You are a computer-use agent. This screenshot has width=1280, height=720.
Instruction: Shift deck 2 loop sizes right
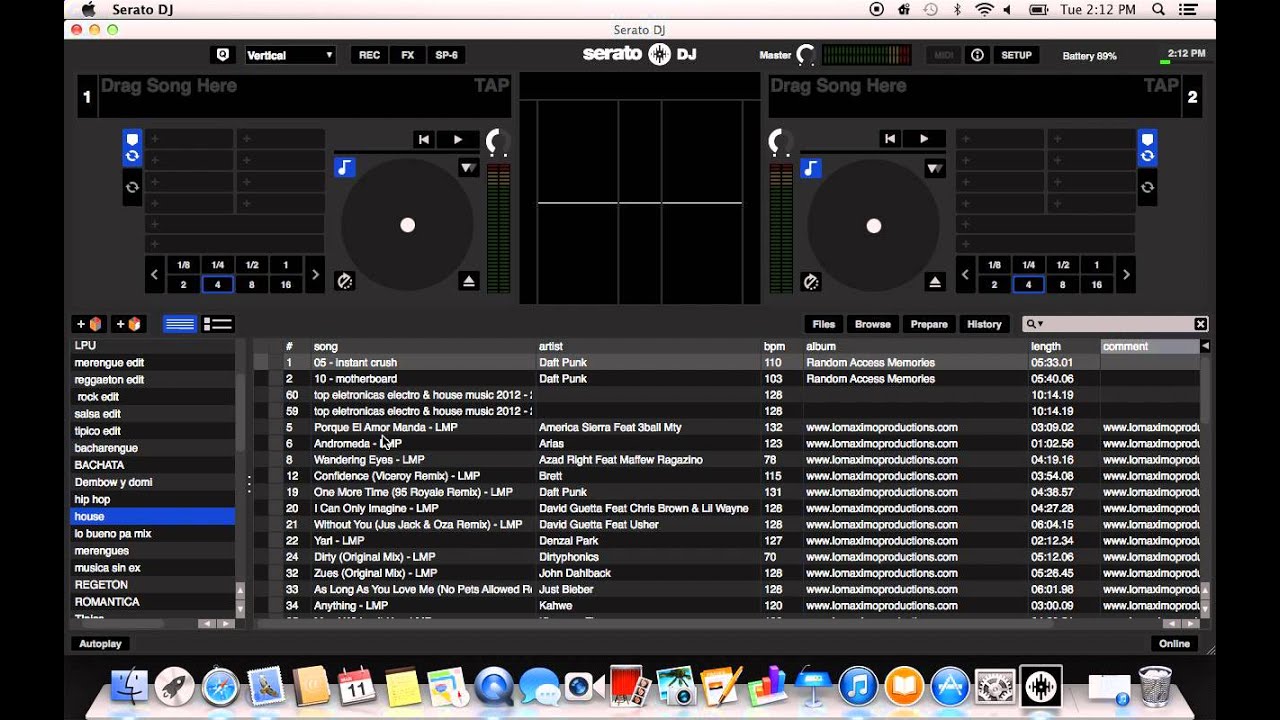pos(1126,275)
